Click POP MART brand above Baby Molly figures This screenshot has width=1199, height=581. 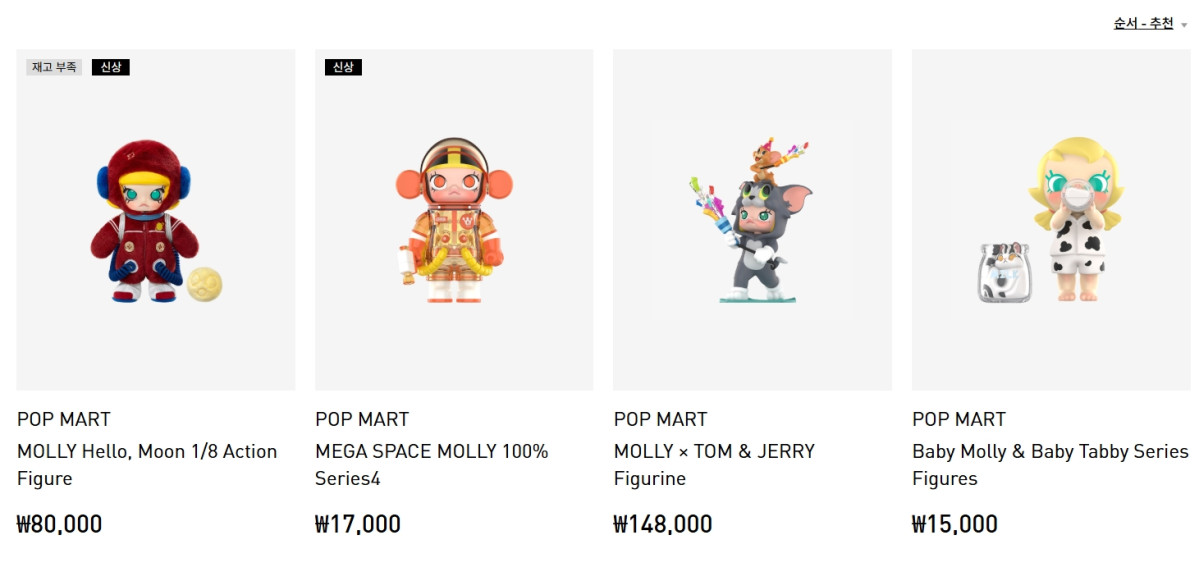(x=959, y=419)
